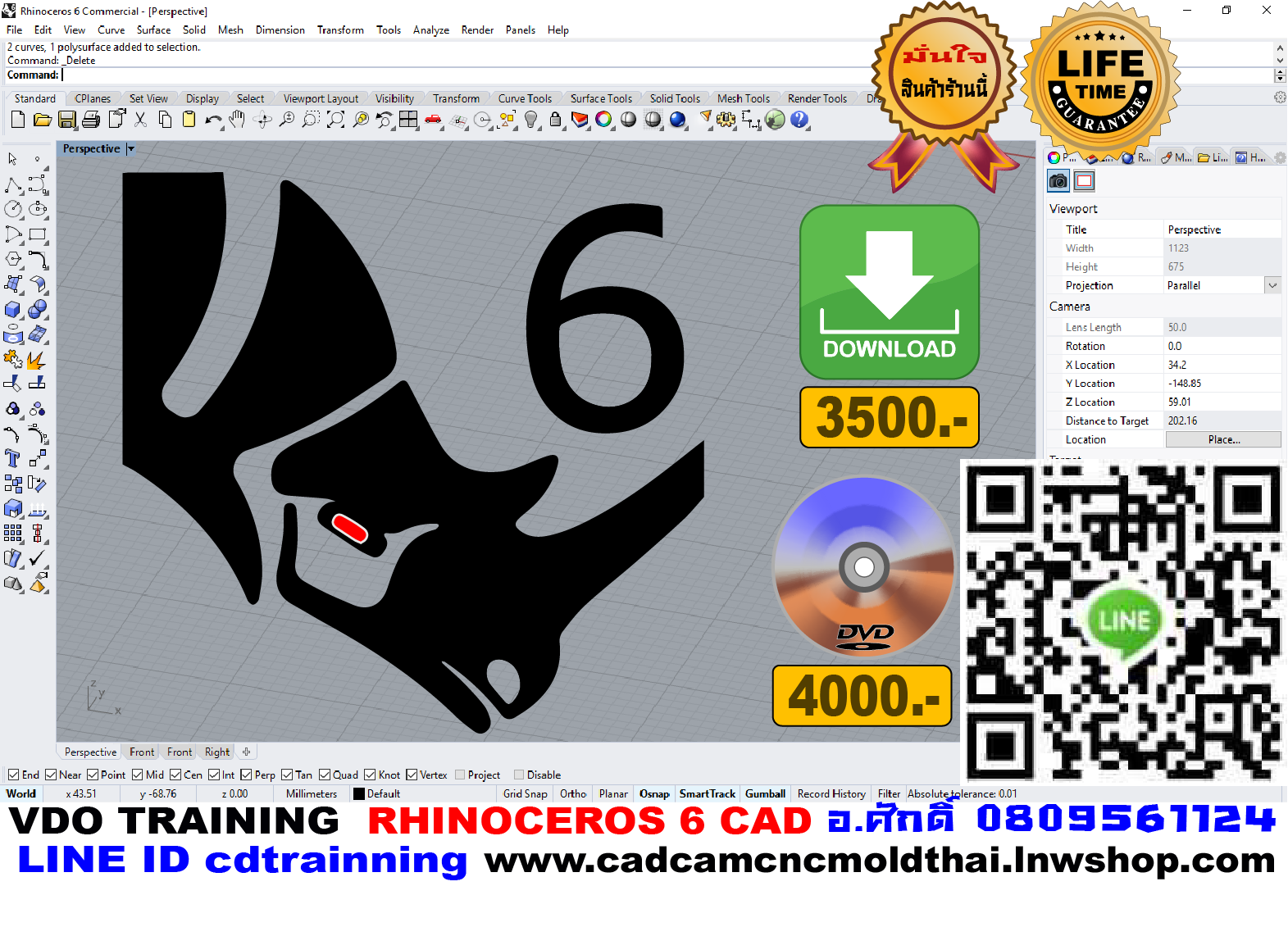Viewport: 1288px width, 927px height.
Task: Expand command history with scroll-down arrow
Action: tap(1280, 60)
